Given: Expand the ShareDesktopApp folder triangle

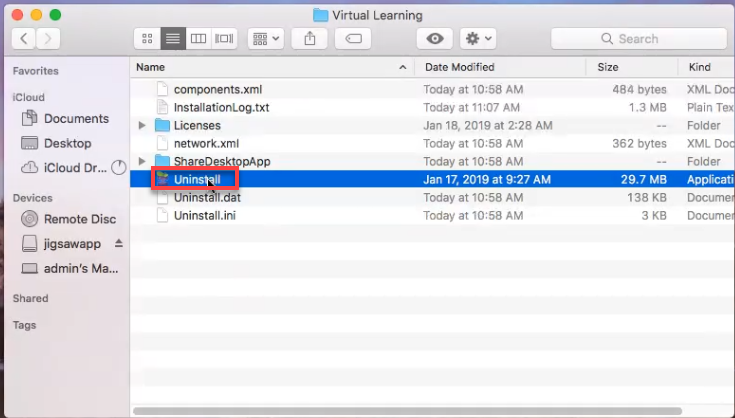Looking at the screenshot, I should (x=142, y=162).
